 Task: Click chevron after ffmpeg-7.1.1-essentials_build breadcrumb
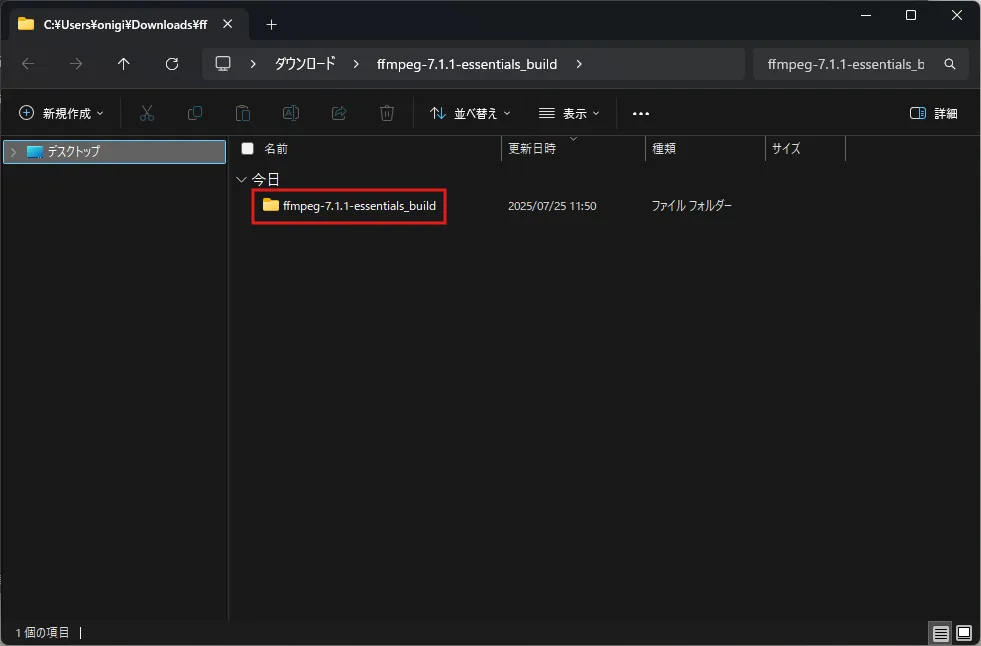tap(579, 64)
